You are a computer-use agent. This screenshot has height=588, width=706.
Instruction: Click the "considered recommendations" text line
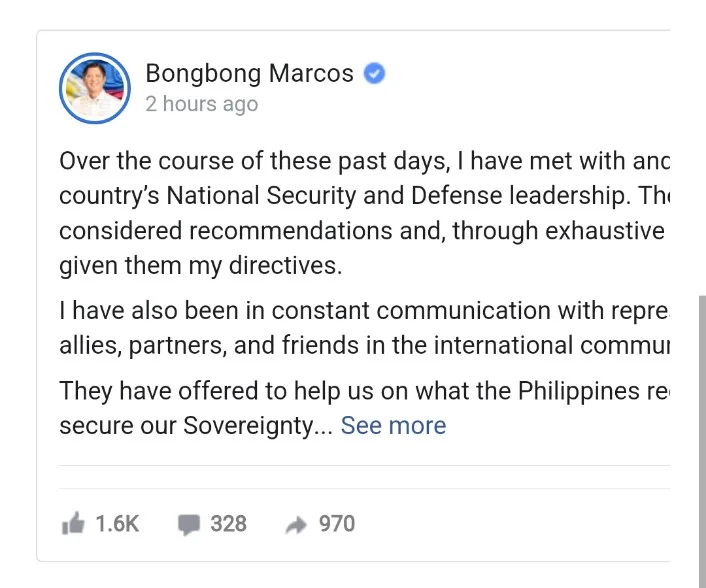[362, 231]
